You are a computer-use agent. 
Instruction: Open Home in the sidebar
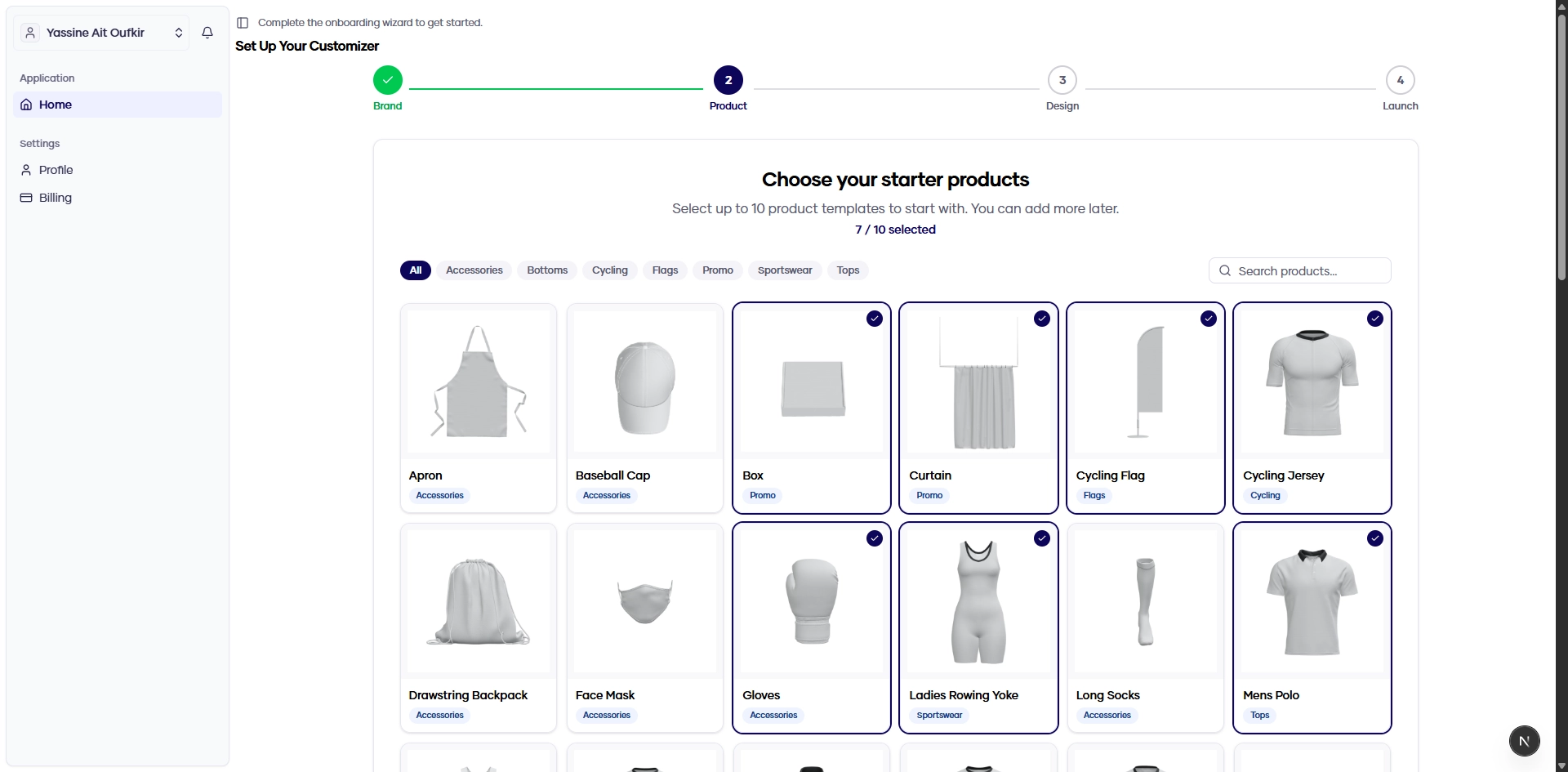point(118,105)
